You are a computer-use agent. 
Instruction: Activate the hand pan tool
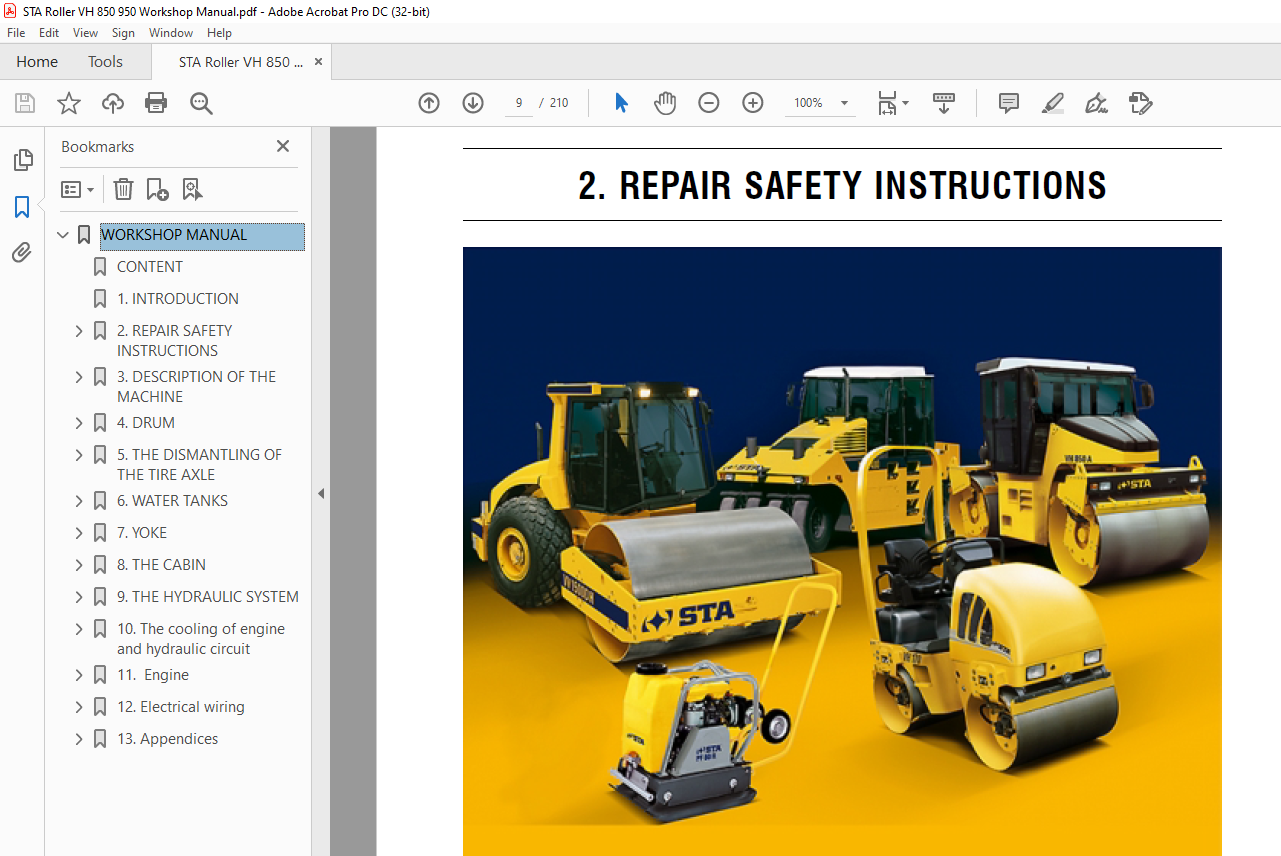pyautogui.click(x=665, y=103)
